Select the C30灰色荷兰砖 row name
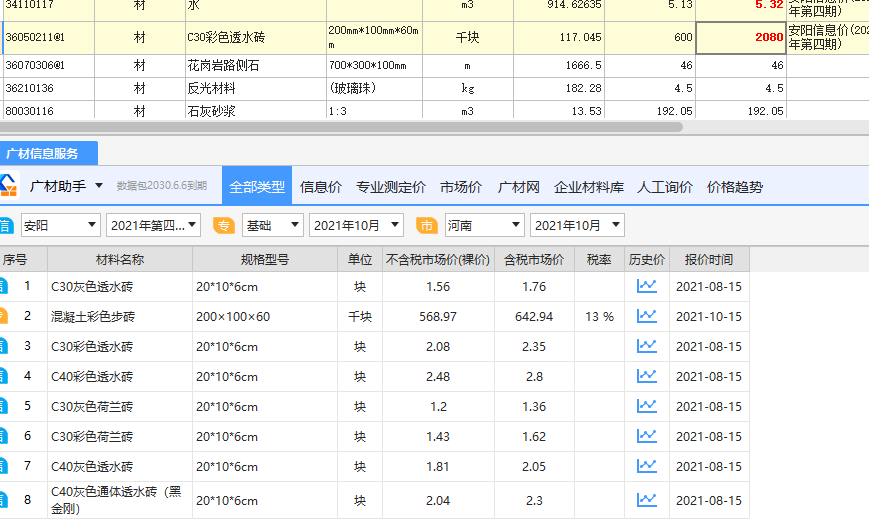 [x=92, y=406]
